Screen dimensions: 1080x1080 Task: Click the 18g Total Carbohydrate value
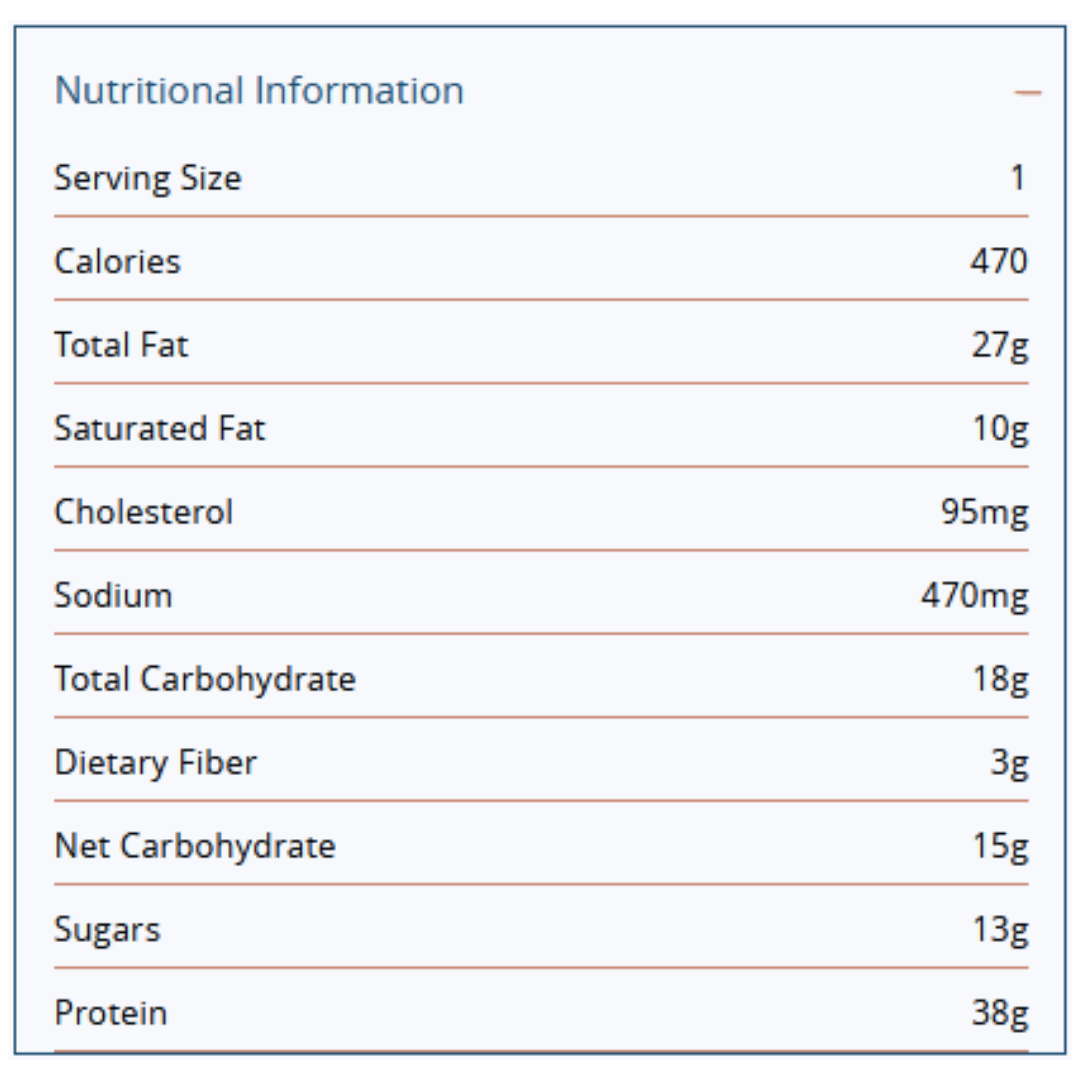pyautogui.click(x=999, y=680)
